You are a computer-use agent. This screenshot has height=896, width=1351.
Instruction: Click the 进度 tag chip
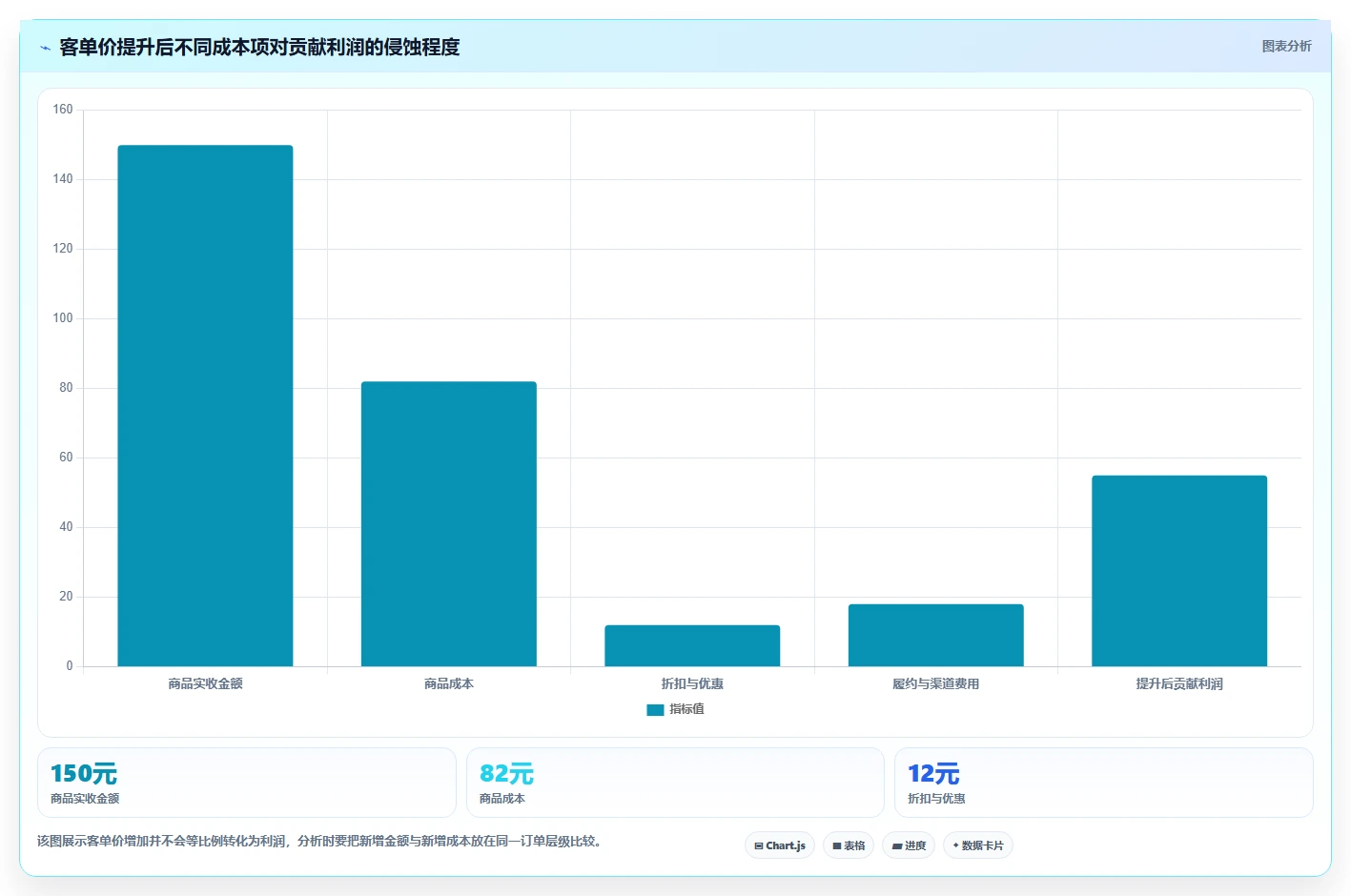[x=909, y=845]
